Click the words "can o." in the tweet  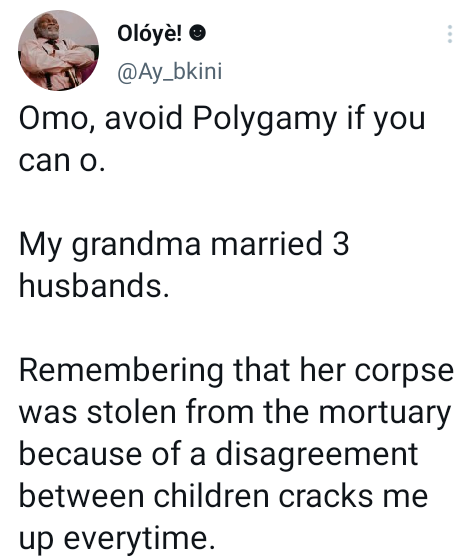coord(62,161)
